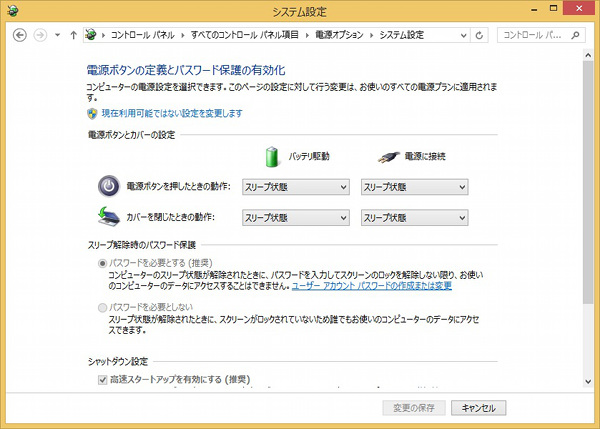Click 電源ボタンを押したときの動作 label
The image size is (600, 429).
coord(179,187)
